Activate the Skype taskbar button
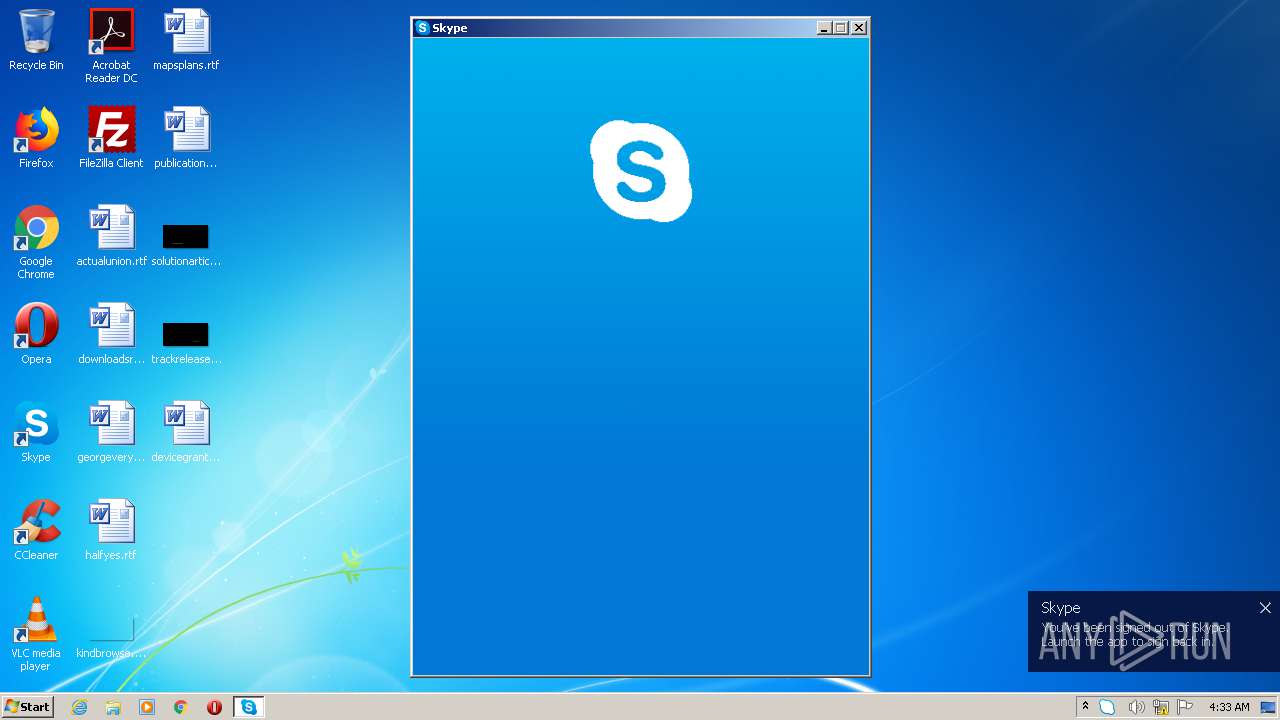Screen dimensions: 1280x720 click(x=248, y=707)
